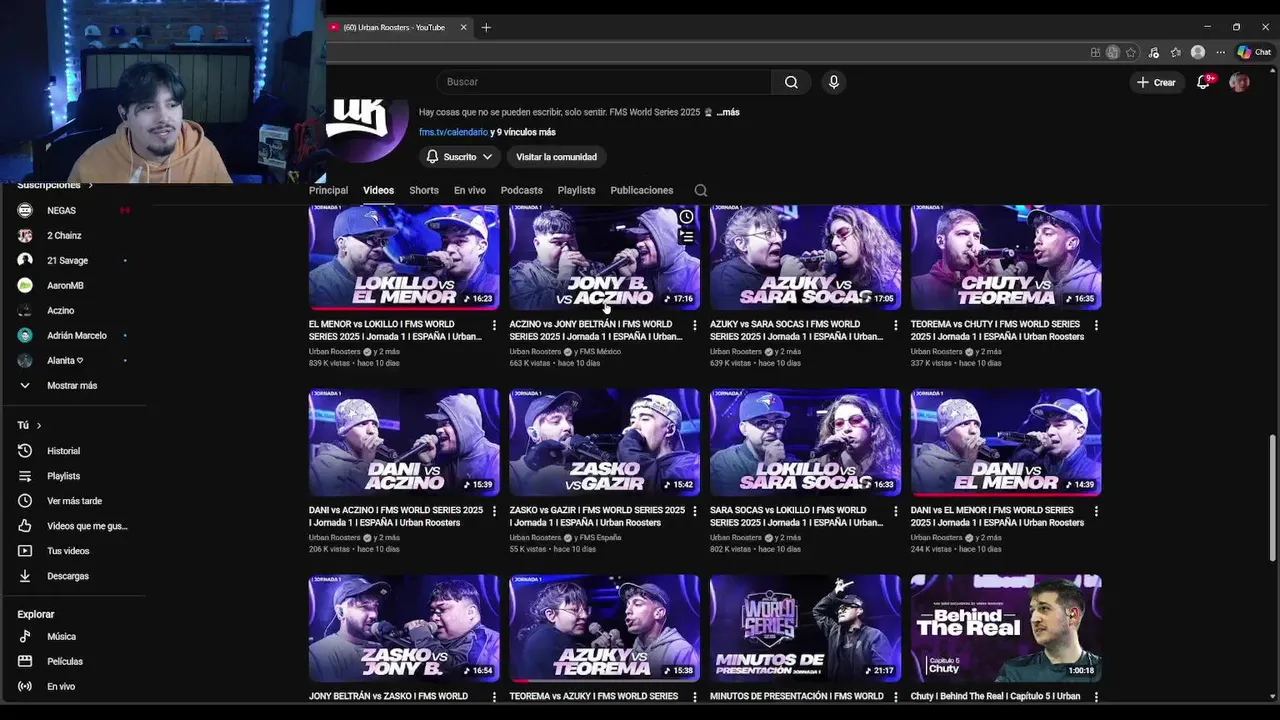This screenshot has height=720, width=1280.
Task: Open the browser media control icon
Action: tap(1154, 52)
